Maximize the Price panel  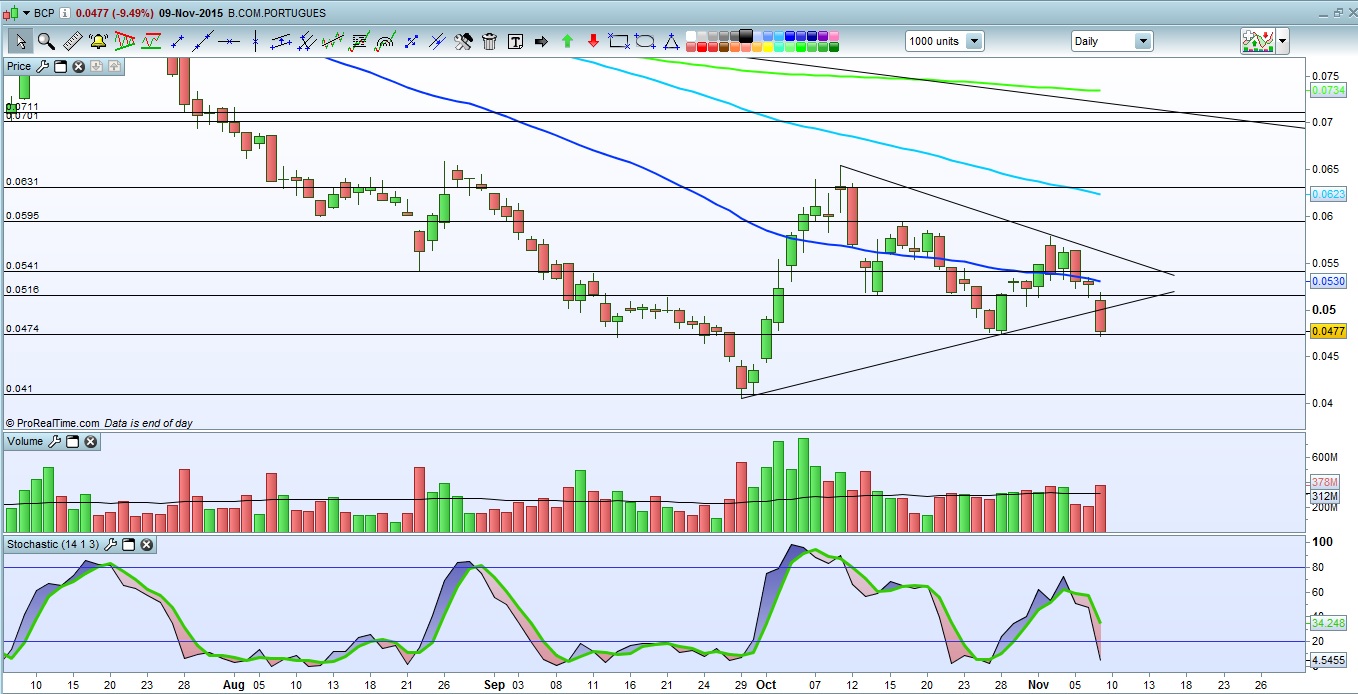[60, 66]
